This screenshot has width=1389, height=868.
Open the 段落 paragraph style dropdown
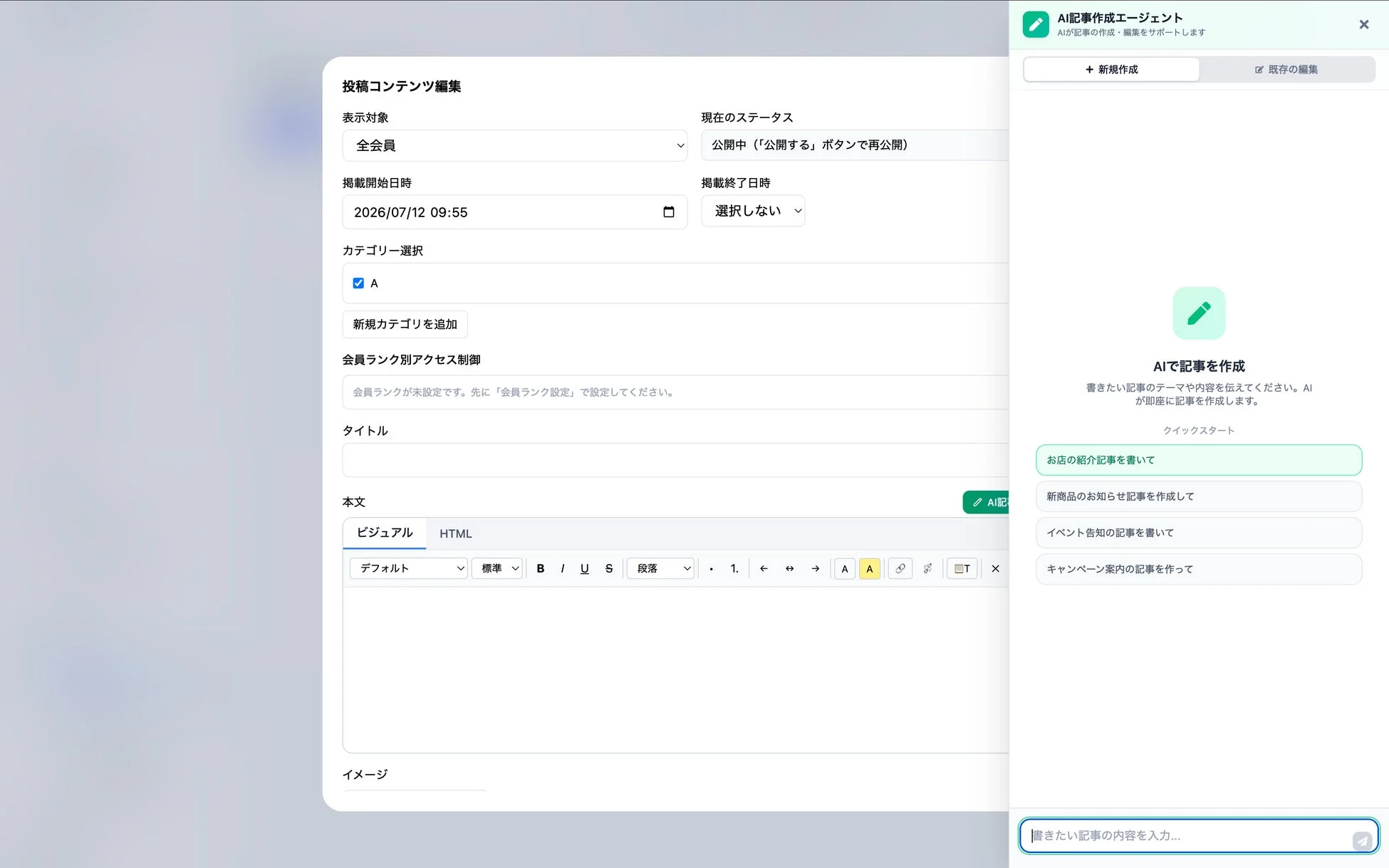coord(660,568)
